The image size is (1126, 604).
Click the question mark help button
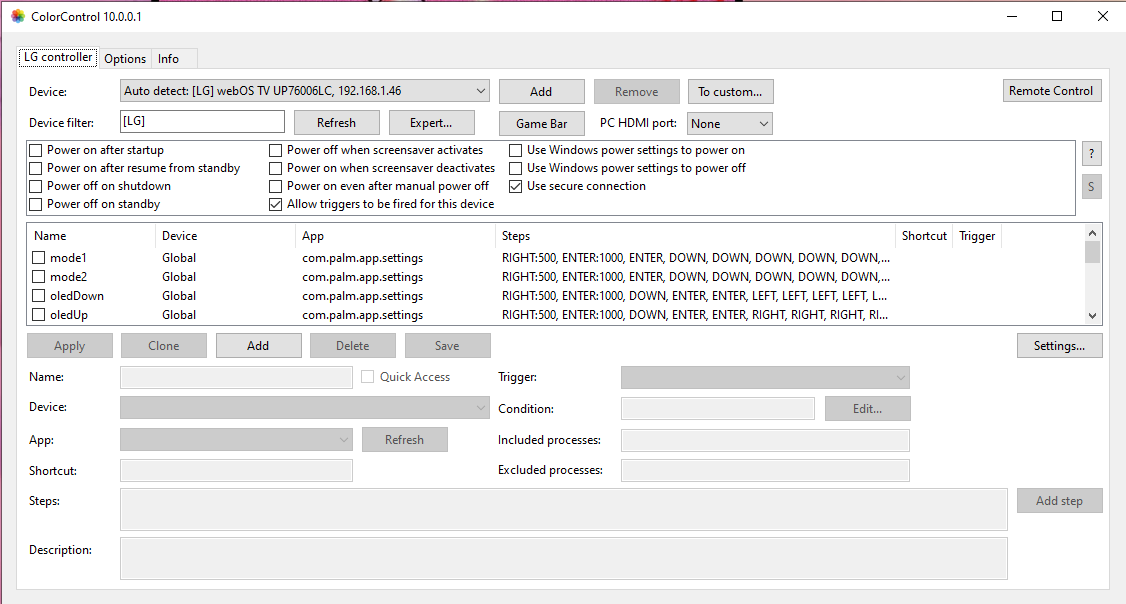(x=1091, y=154)
